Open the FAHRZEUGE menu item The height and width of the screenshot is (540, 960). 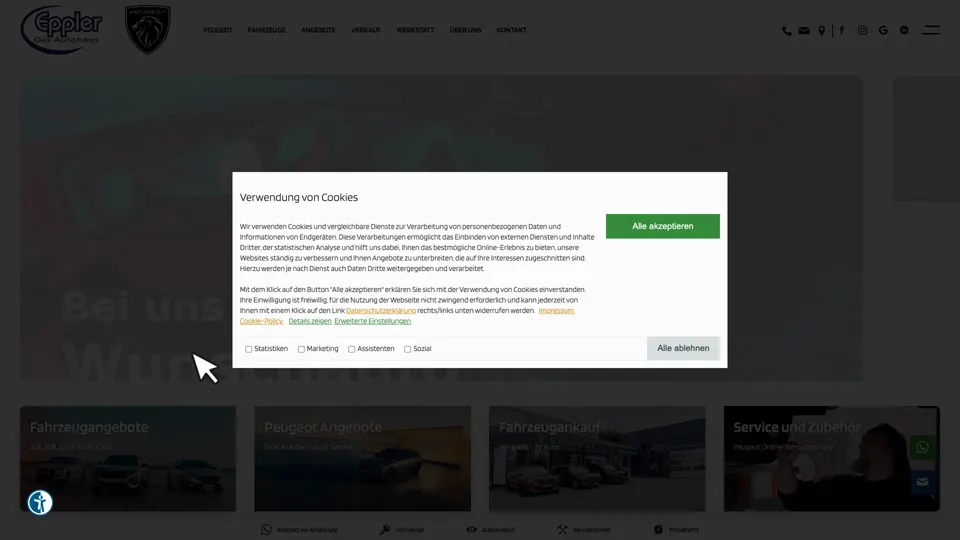tap(266, 30)
